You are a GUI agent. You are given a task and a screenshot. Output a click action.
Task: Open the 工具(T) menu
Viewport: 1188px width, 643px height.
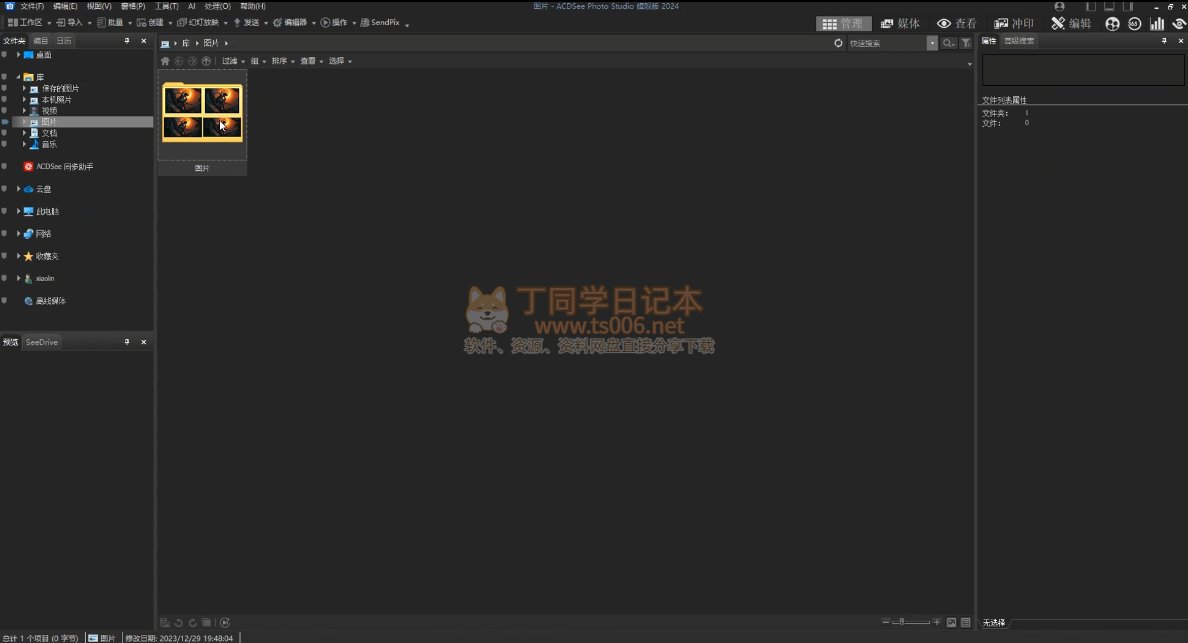tap(166, 6)
